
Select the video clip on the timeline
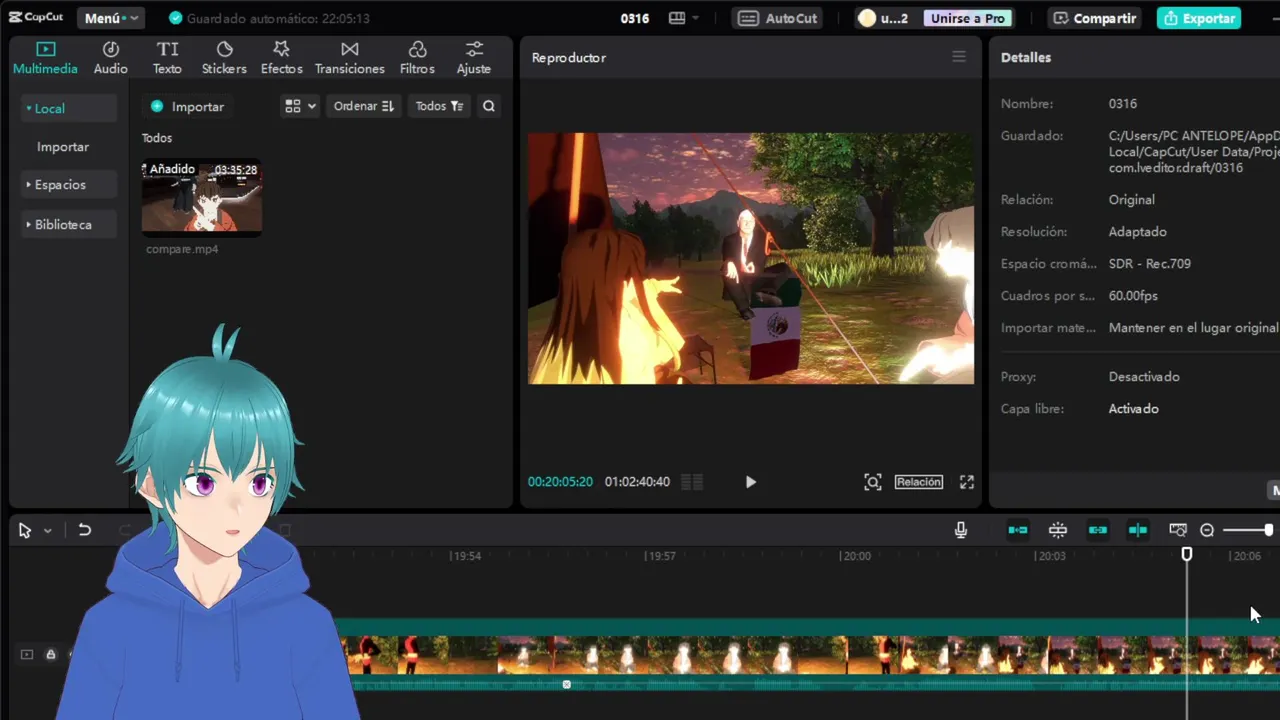810,655
